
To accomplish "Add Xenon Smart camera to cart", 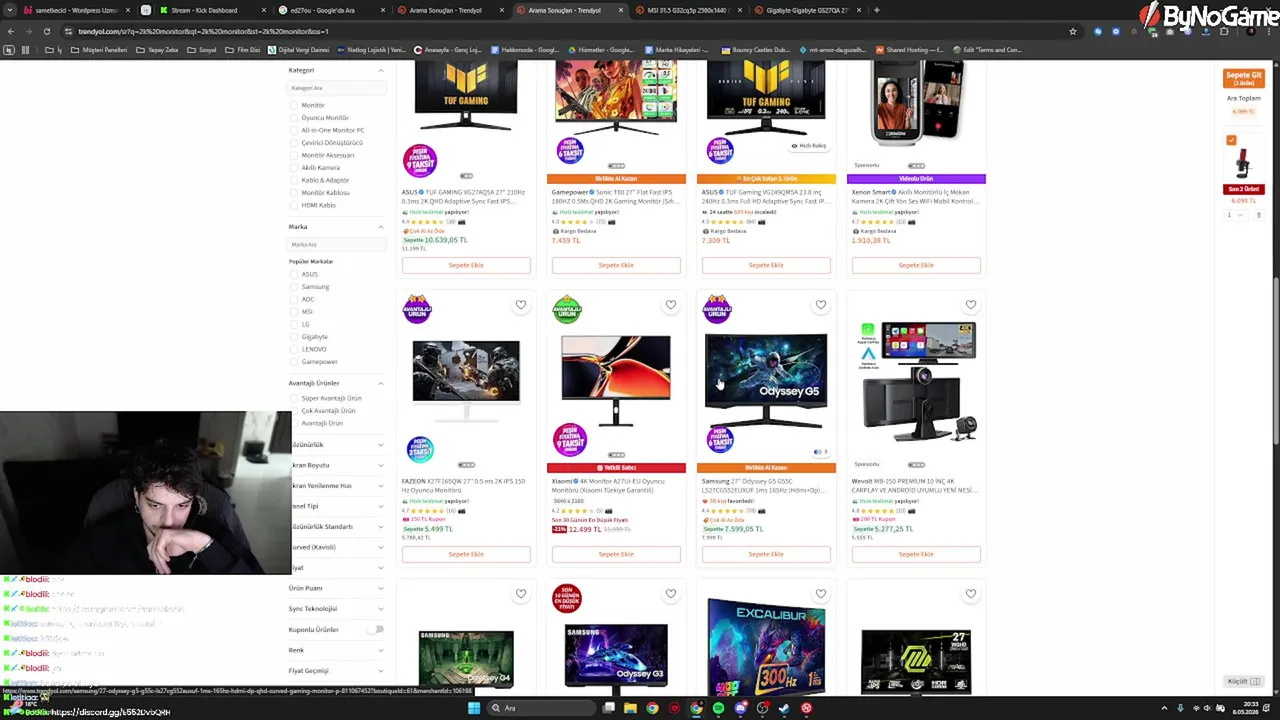I will pyautogui.click(x=916, y=265).
